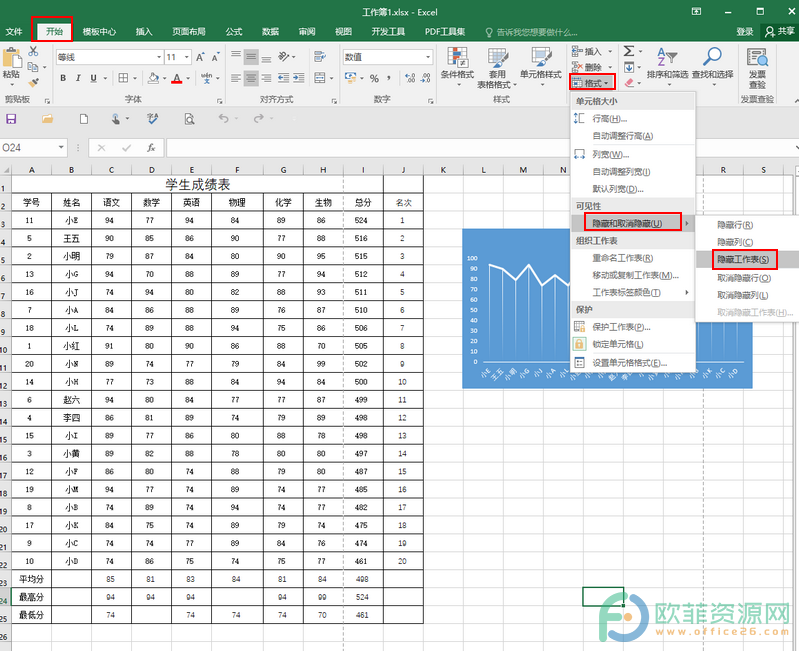Toggle align right
Viewport: 799px width, 651px height.
(x=266, y=78)
